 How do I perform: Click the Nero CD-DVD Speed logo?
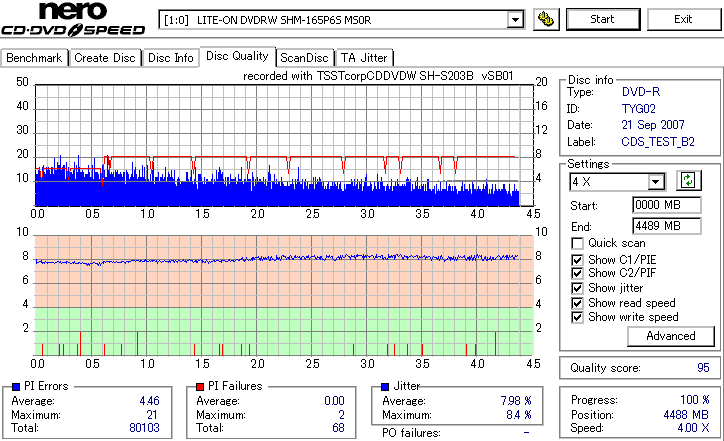click(x=72, y=19)
